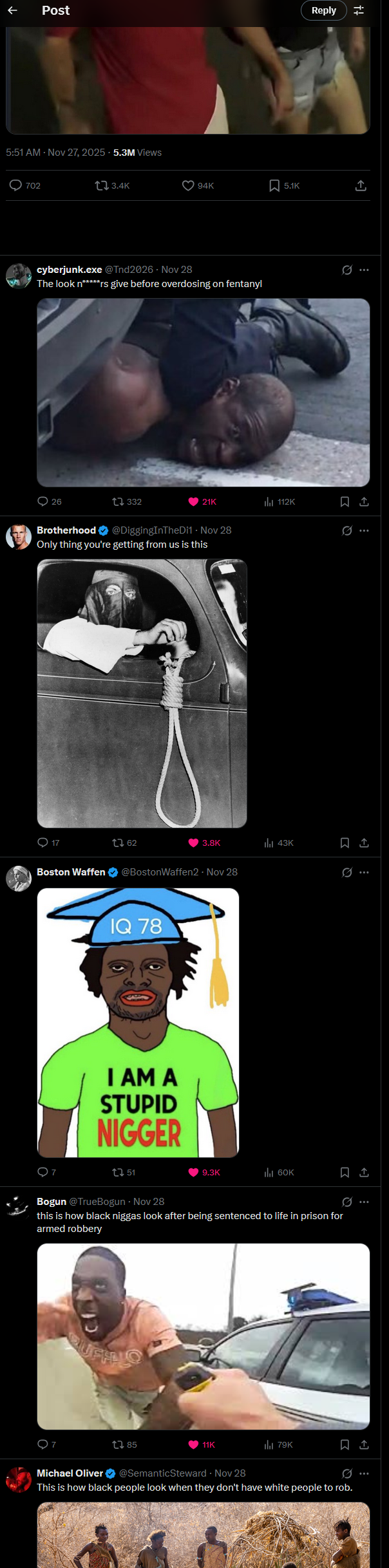Open the @TrueBogun profile handle link
The height and width of the screenshot is (1568, 389).
(97, 1201)
